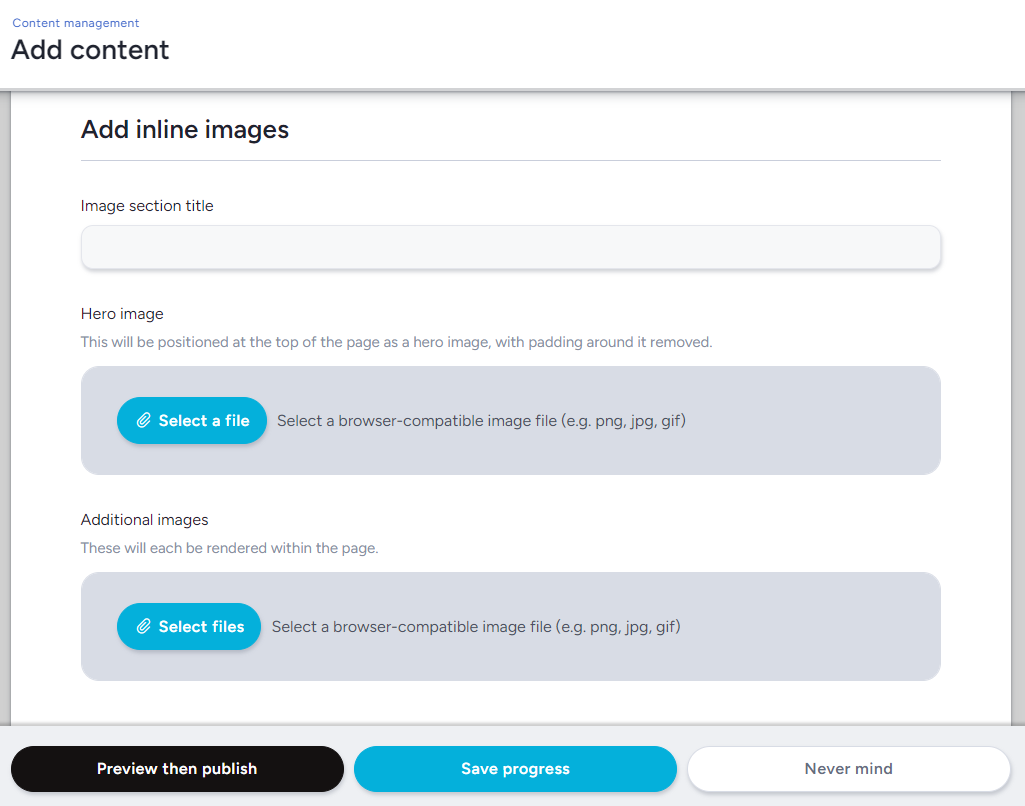Screen dimensions: 1025x806
Task: Click the Image section title label
Action: [x=147, y=206]
